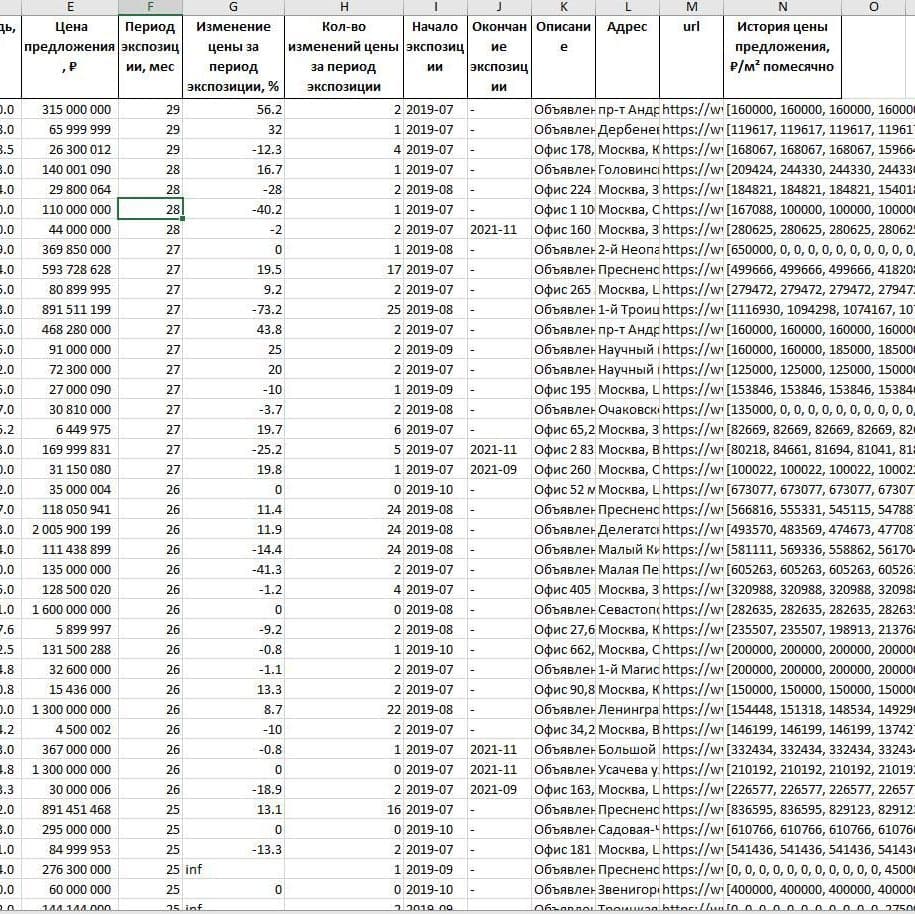Click the price change cell -41.3
Screen dimensions: 915x914
233,569
